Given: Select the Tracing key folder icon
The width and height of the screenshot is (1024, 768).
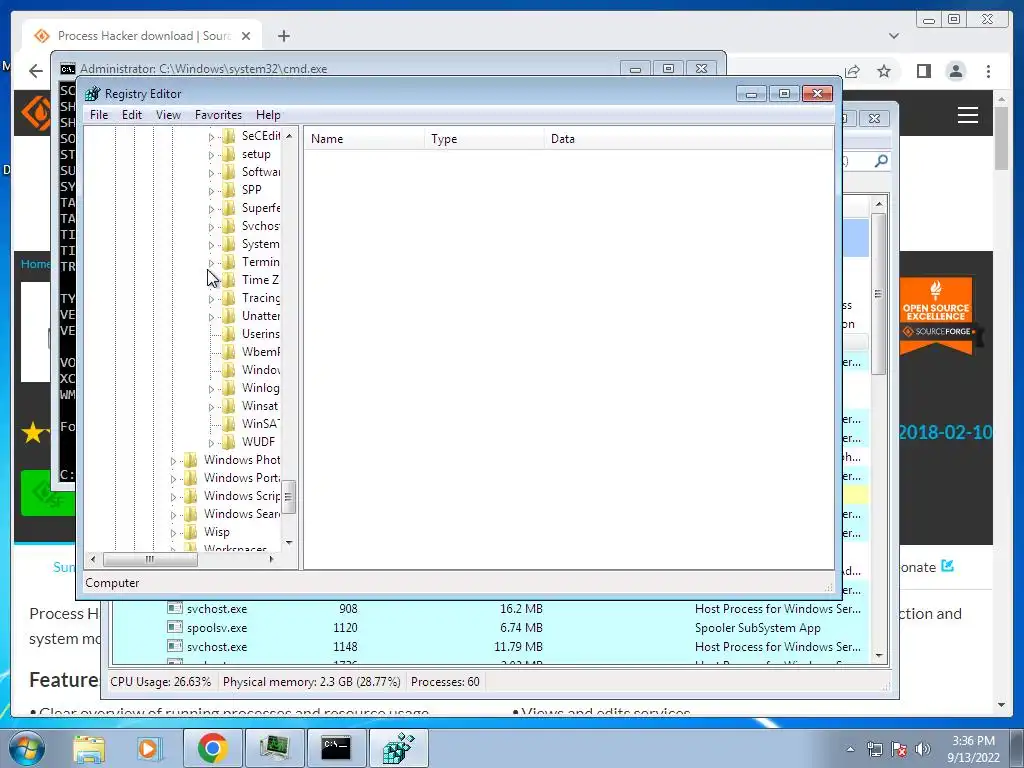Looking at the screenshot, I should pyautogui.click(x=229, y=298).
